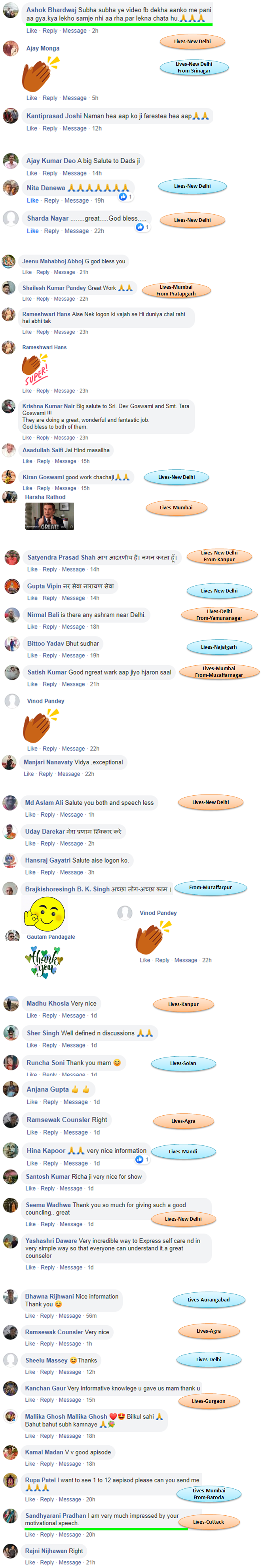Like Rajni Nijhawan's comment

[30, 1562]
